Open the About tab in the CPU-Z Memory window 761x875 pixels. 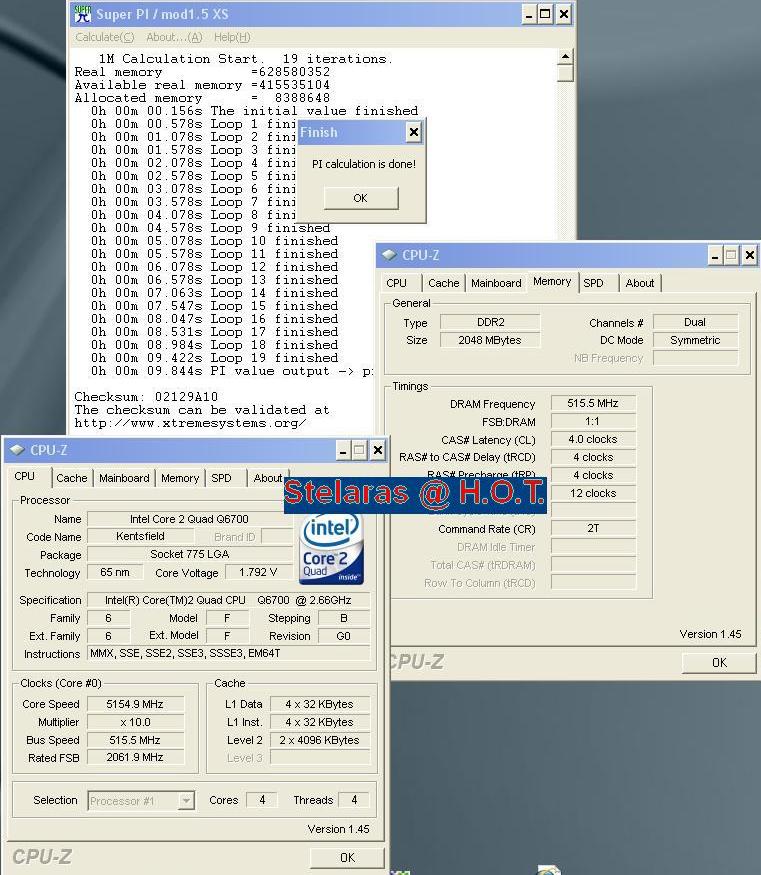click(x=639, y=283)
